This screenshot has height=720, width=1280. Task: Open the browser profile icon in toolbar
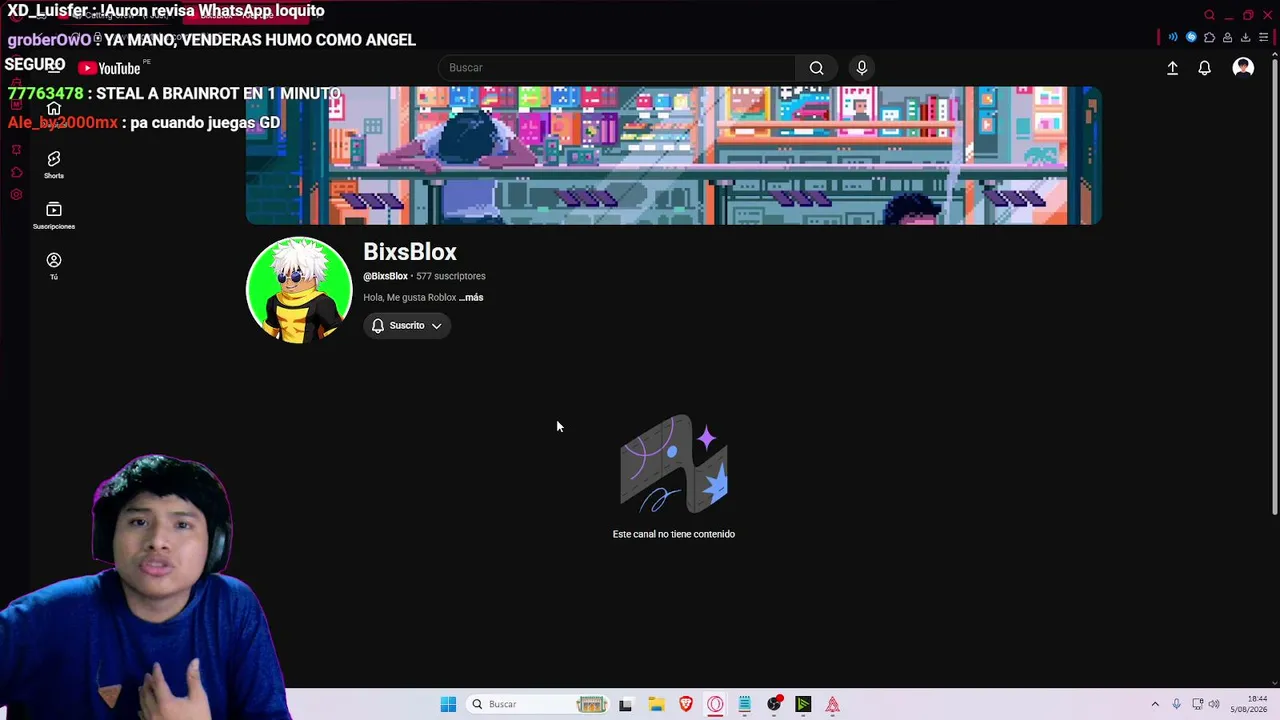tap(1227, 38)
